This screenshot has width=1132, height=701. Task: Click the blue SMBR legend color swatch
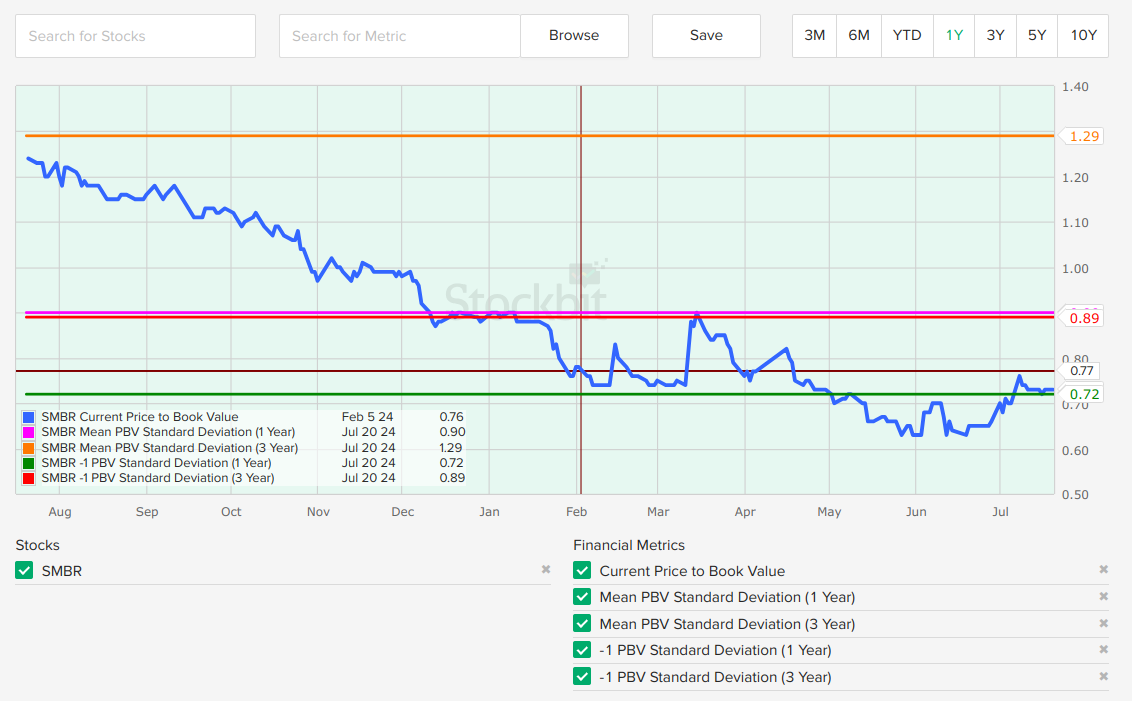[x=28, y=417]
